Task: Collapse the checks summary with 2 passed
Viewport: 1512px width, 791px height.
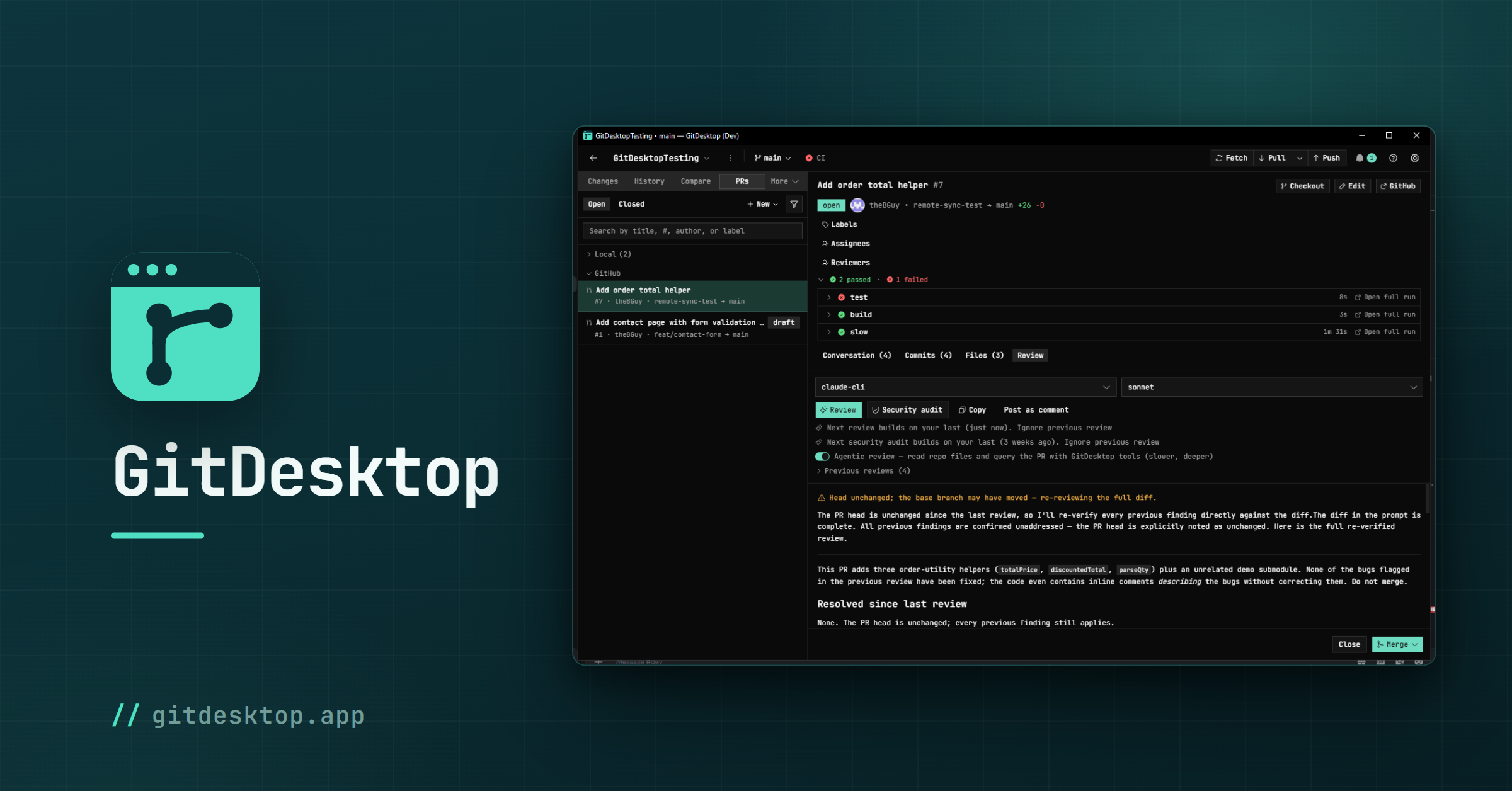Action: click(x=822, y=280)
